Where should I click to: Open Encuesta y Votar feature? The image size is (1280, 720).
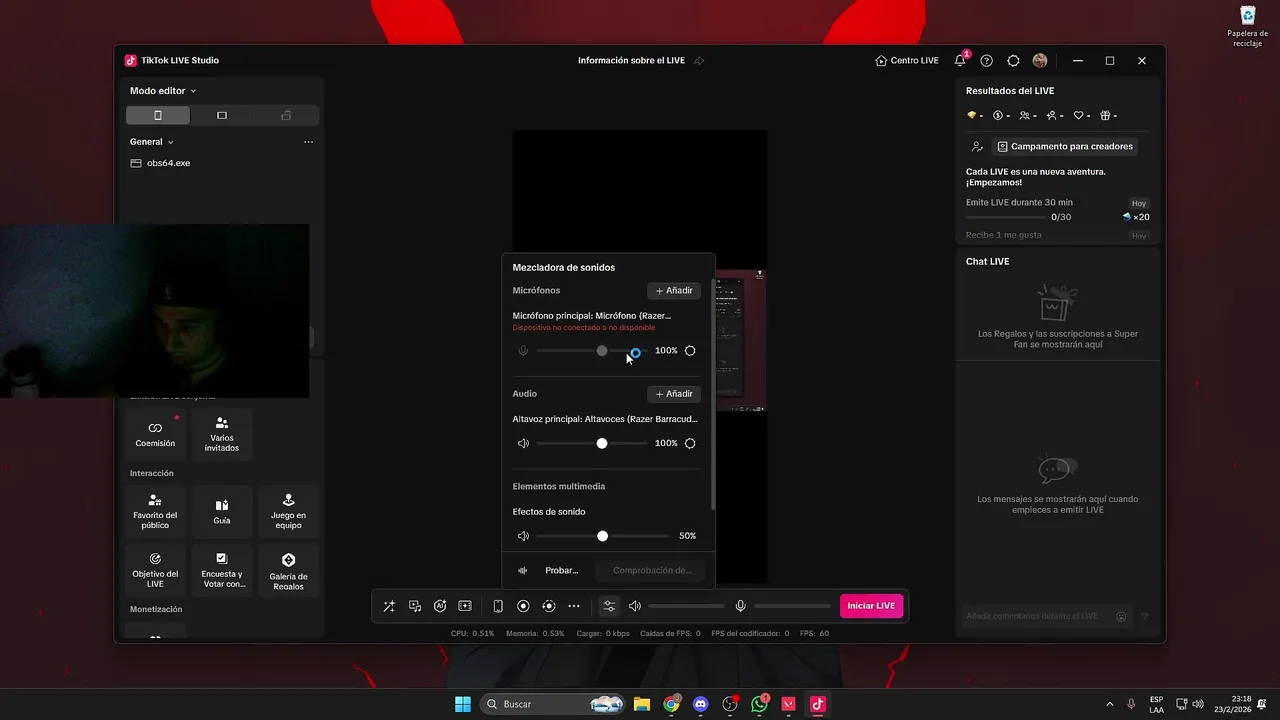(222, 570)
